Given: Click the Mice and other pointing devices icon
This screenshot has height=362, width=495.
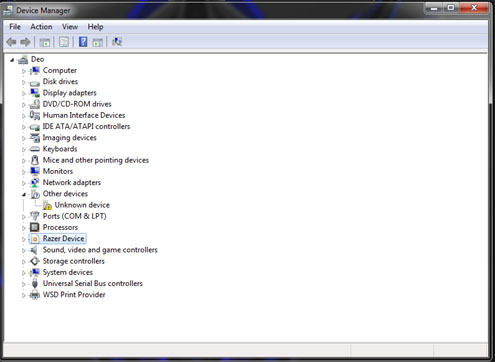Looking at the screenshot, I should tap(35, 160).
